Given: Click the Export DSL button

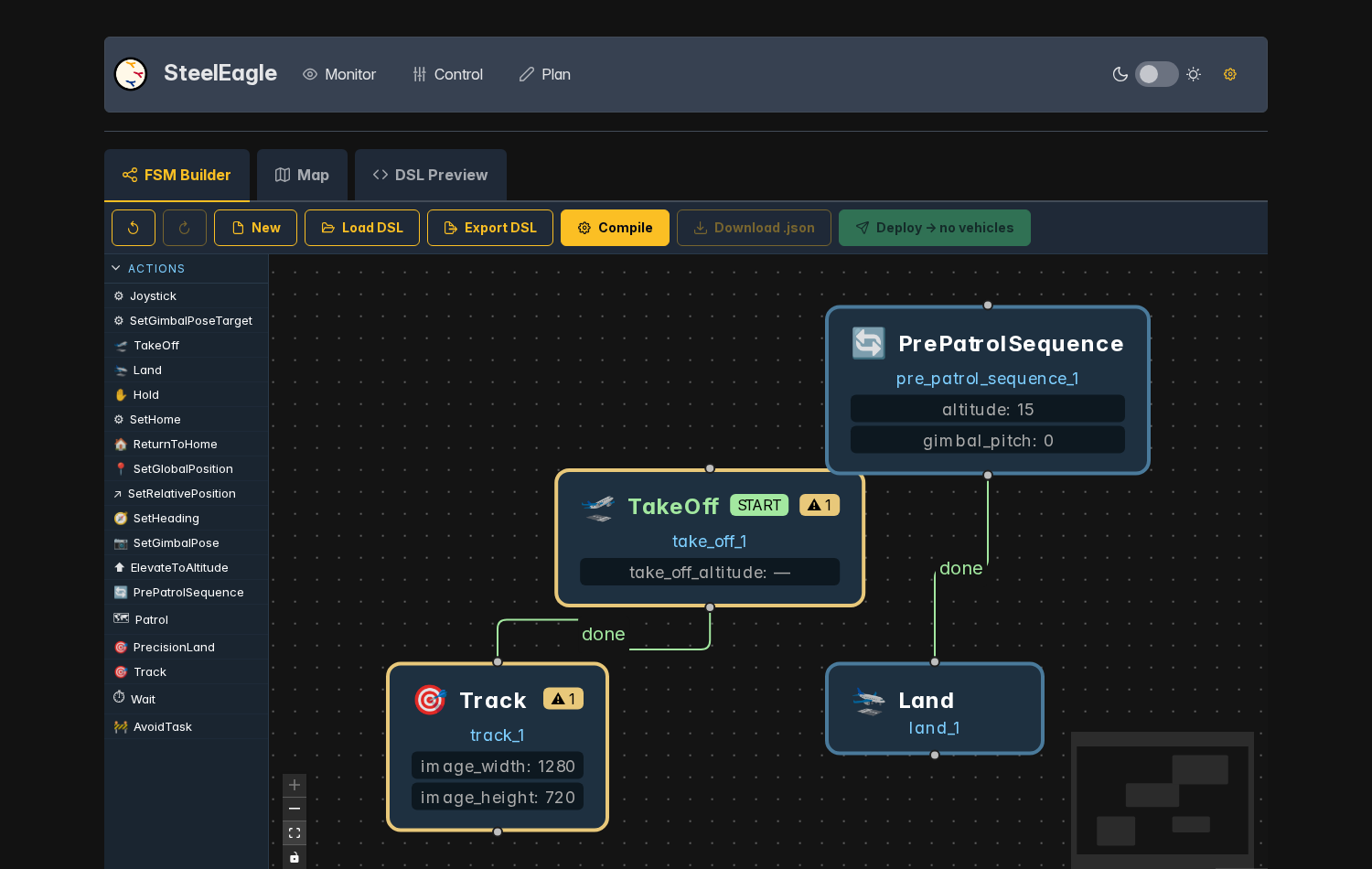Looking at the screenshot, I should pyautogui.click(x=490, y=228).
